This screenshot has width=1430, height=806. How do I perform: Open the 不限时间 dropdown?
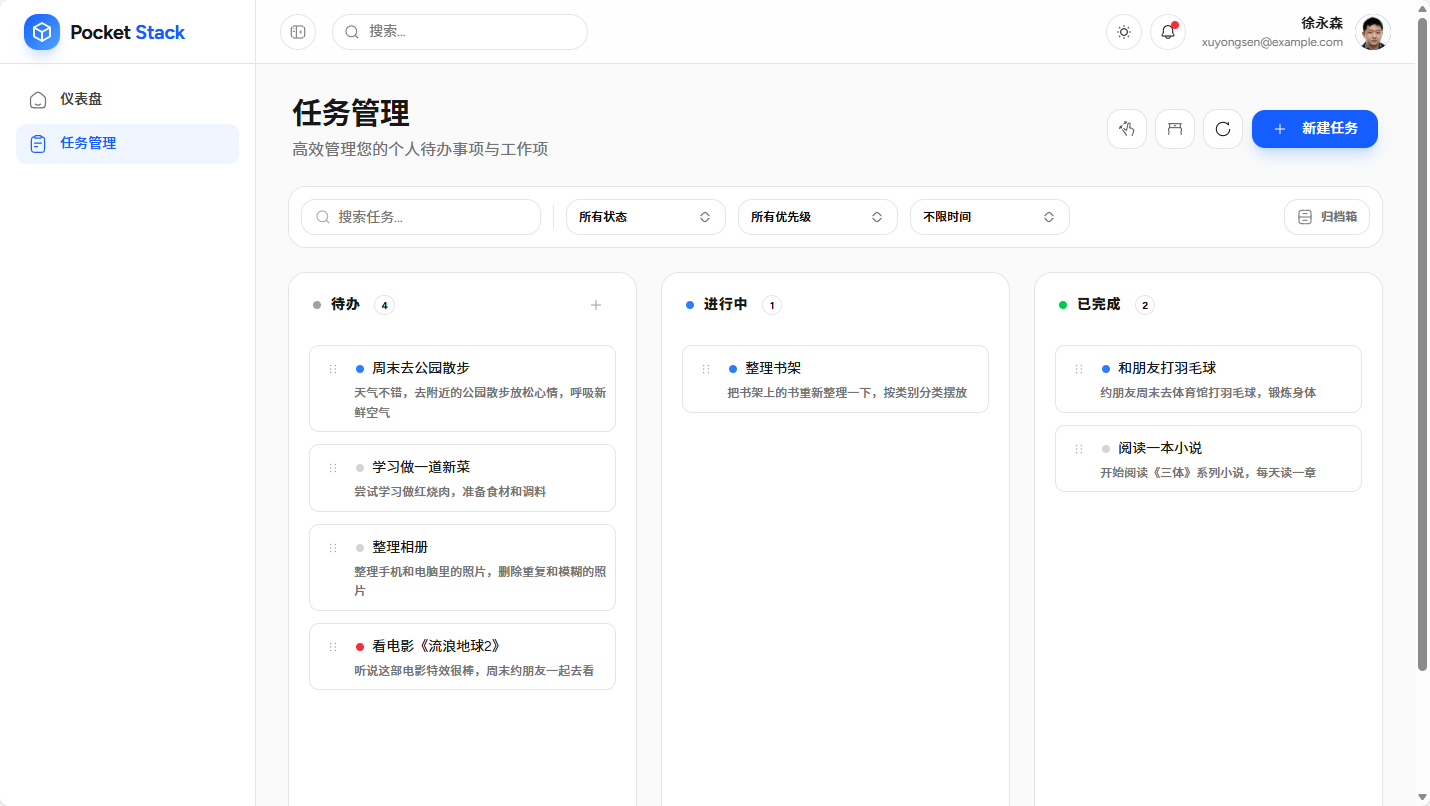click(989, 217)
